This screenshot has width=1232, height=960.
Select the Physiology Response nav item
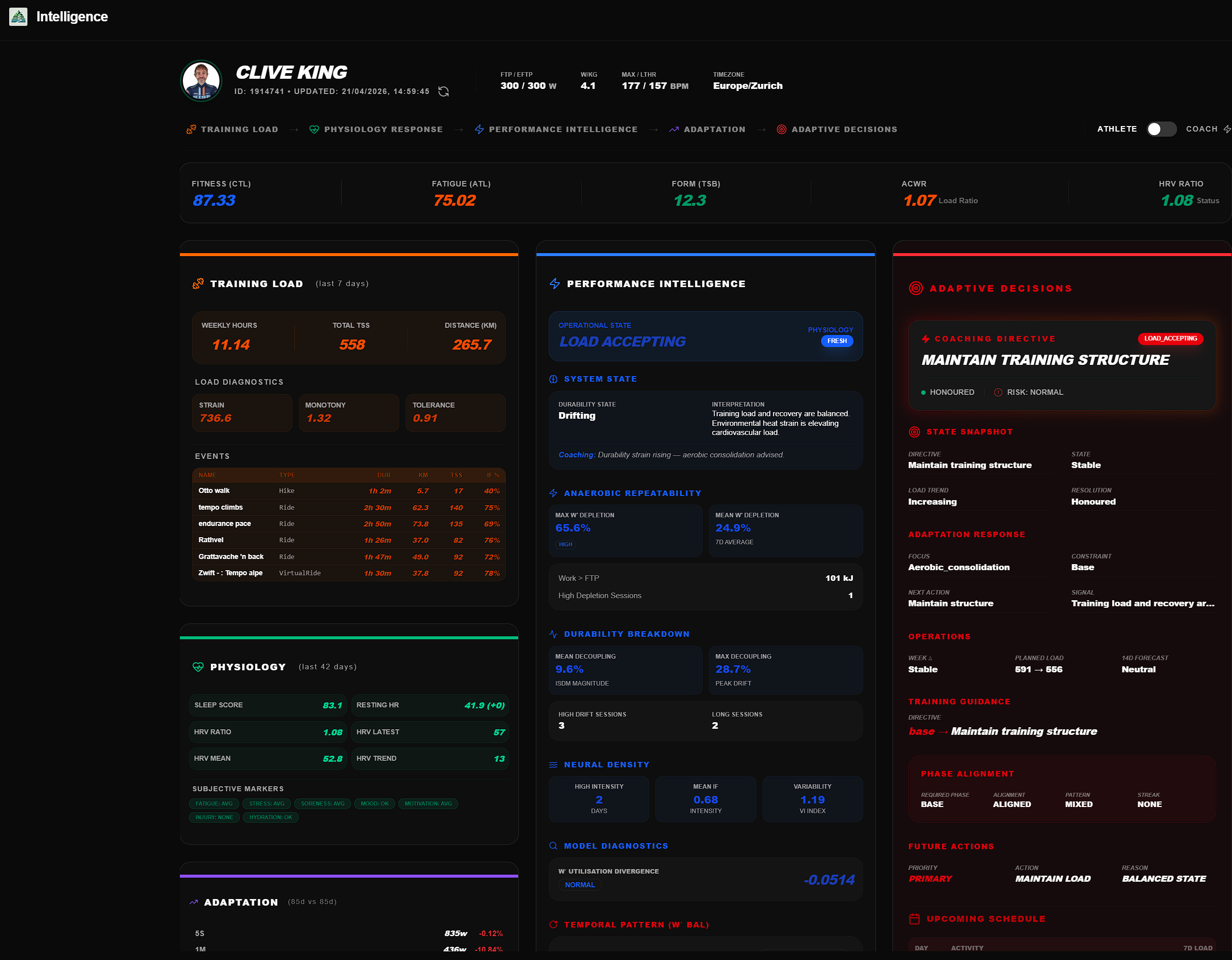click(x=383, y=129)
